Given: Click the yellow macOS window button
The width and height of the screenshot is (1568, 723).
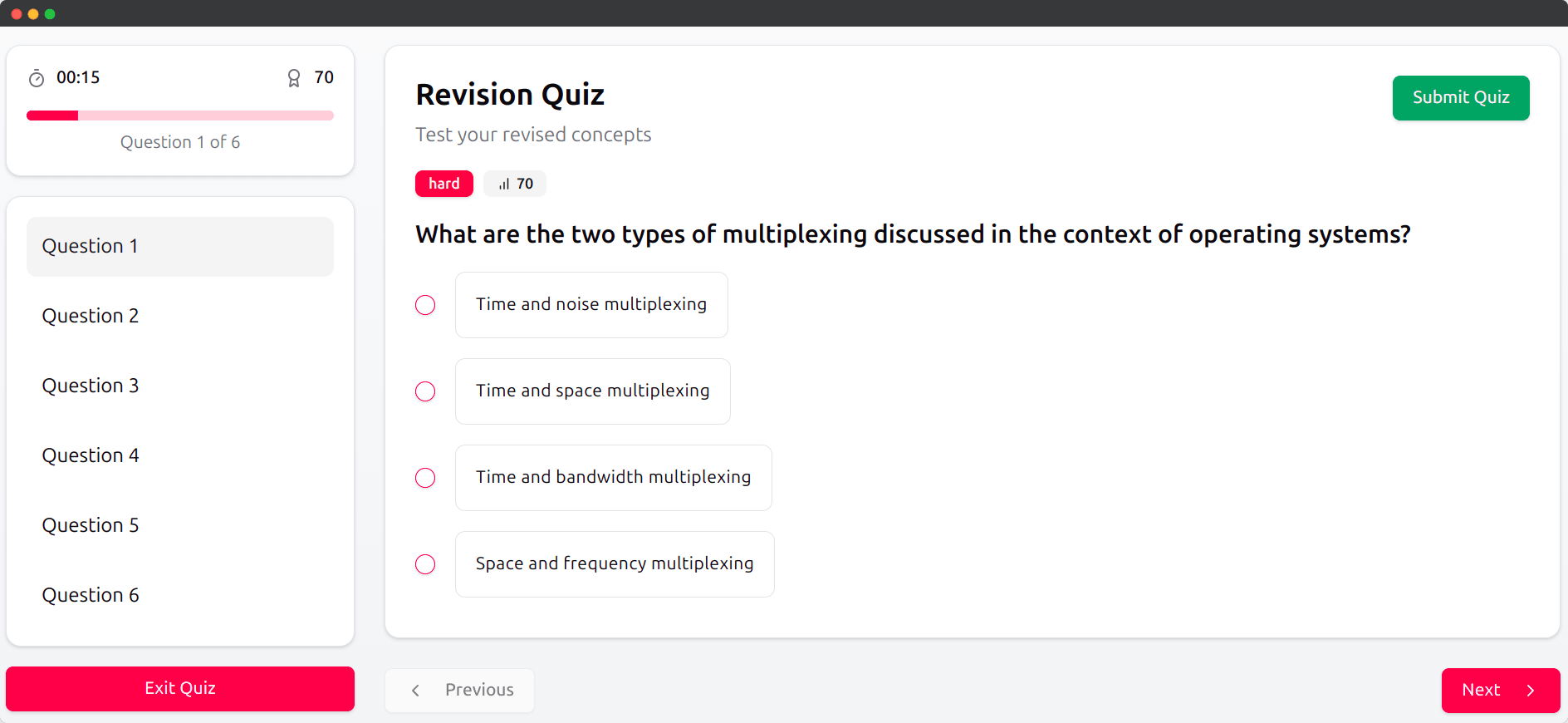Looking at the screenshot, I should (33, 13).
